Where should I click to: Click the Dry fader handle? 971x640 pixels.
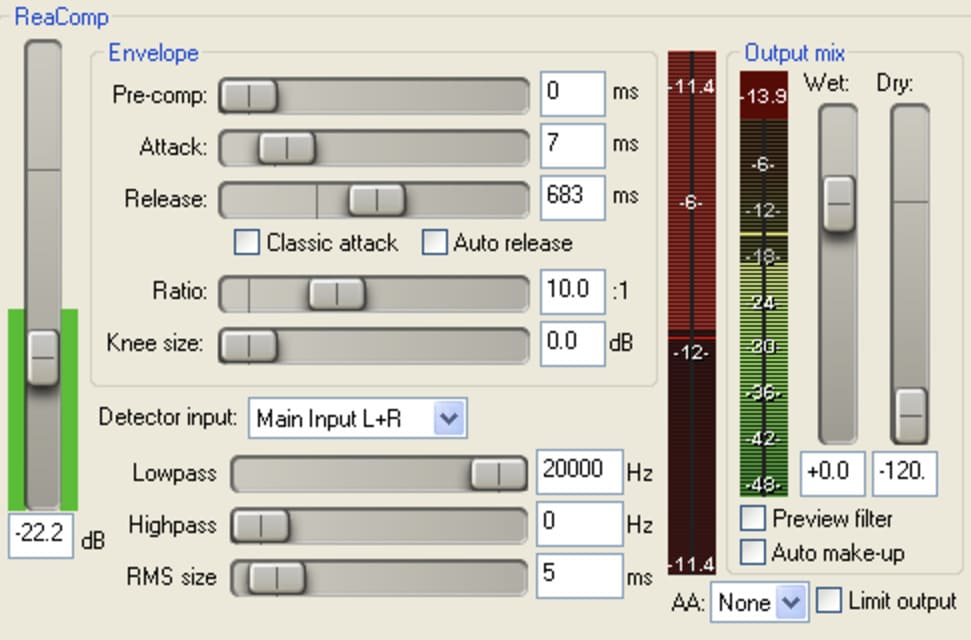[911, 415]
